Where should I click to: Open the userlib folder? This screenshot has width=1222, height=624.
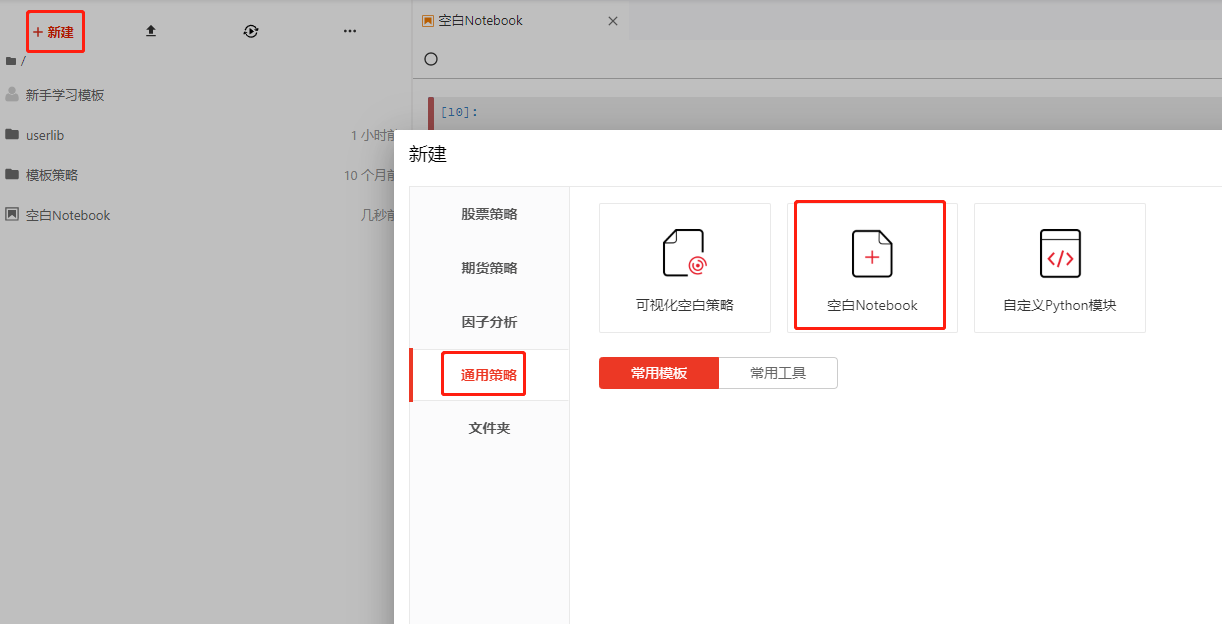(x=45, y=134)
